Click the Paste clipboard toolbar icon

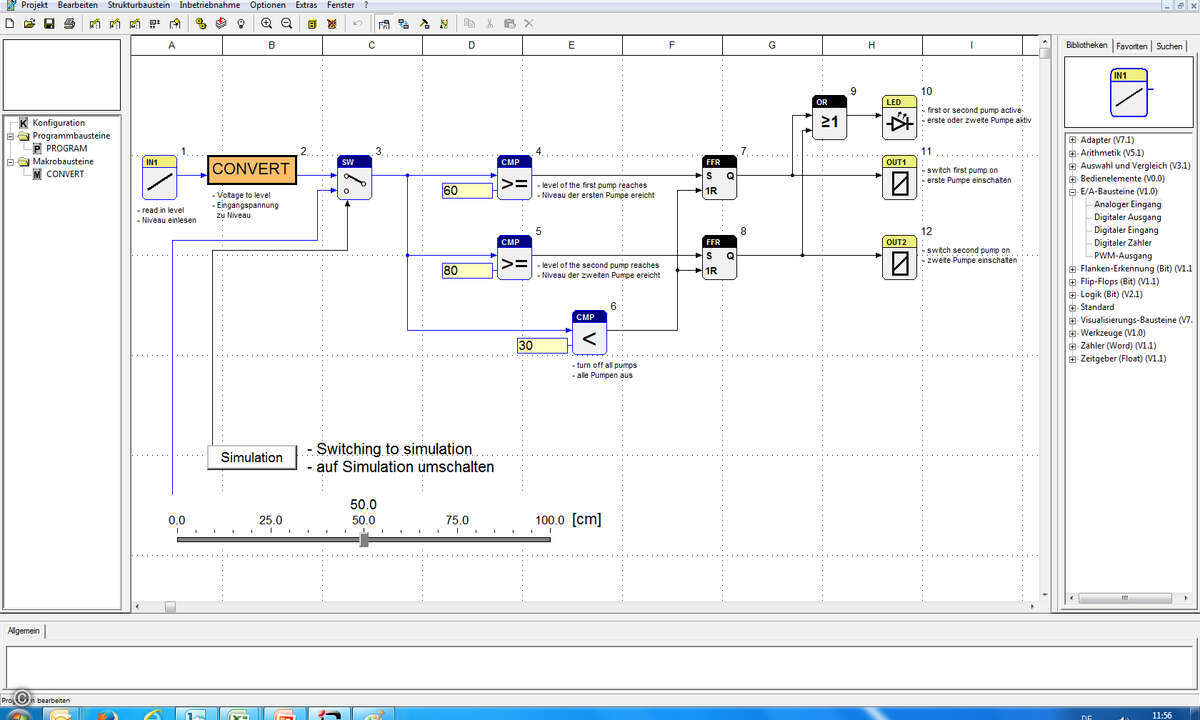509,23
